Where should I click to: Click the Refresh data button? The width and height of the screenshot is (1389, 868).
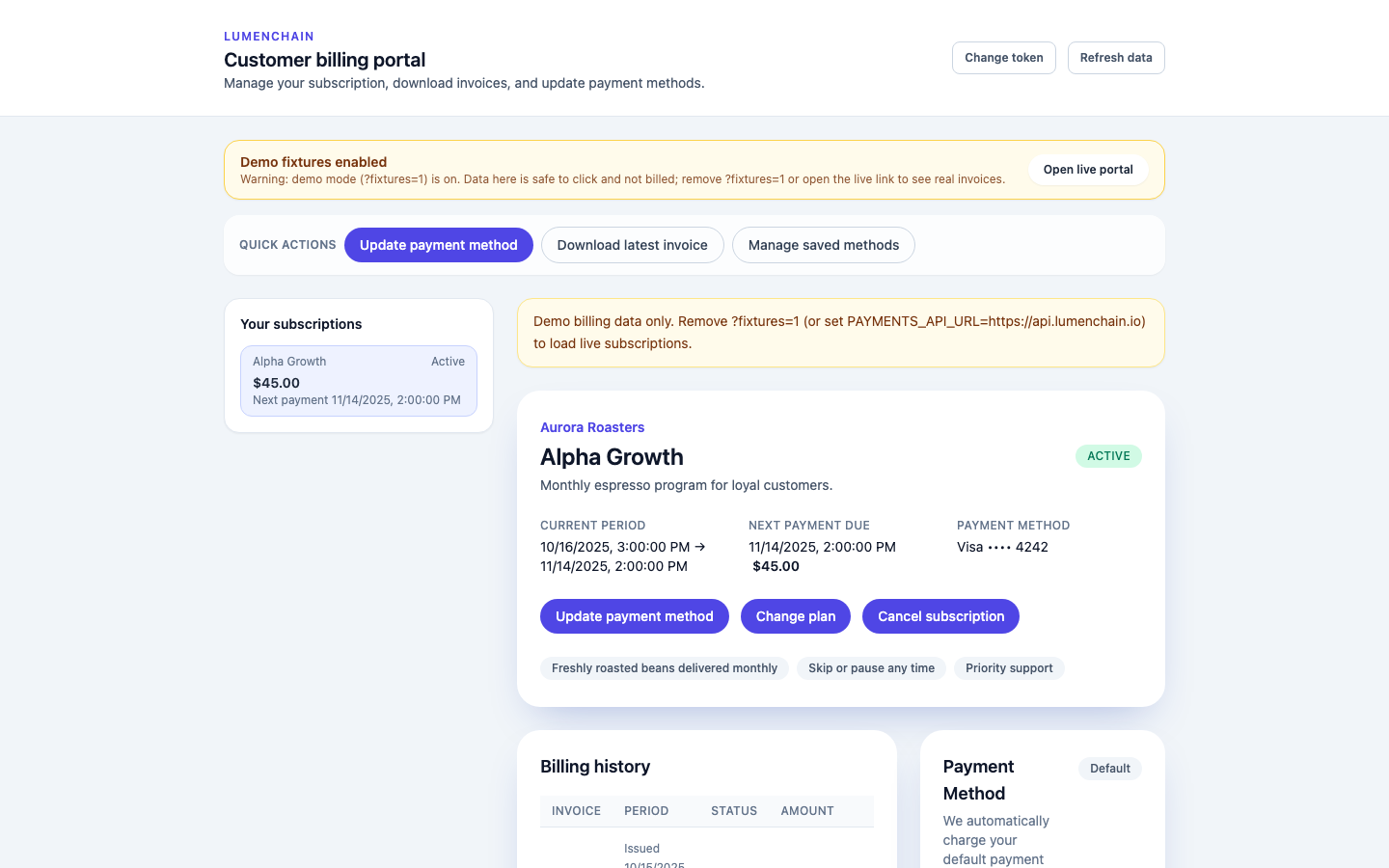click(x=1116, y=57)
